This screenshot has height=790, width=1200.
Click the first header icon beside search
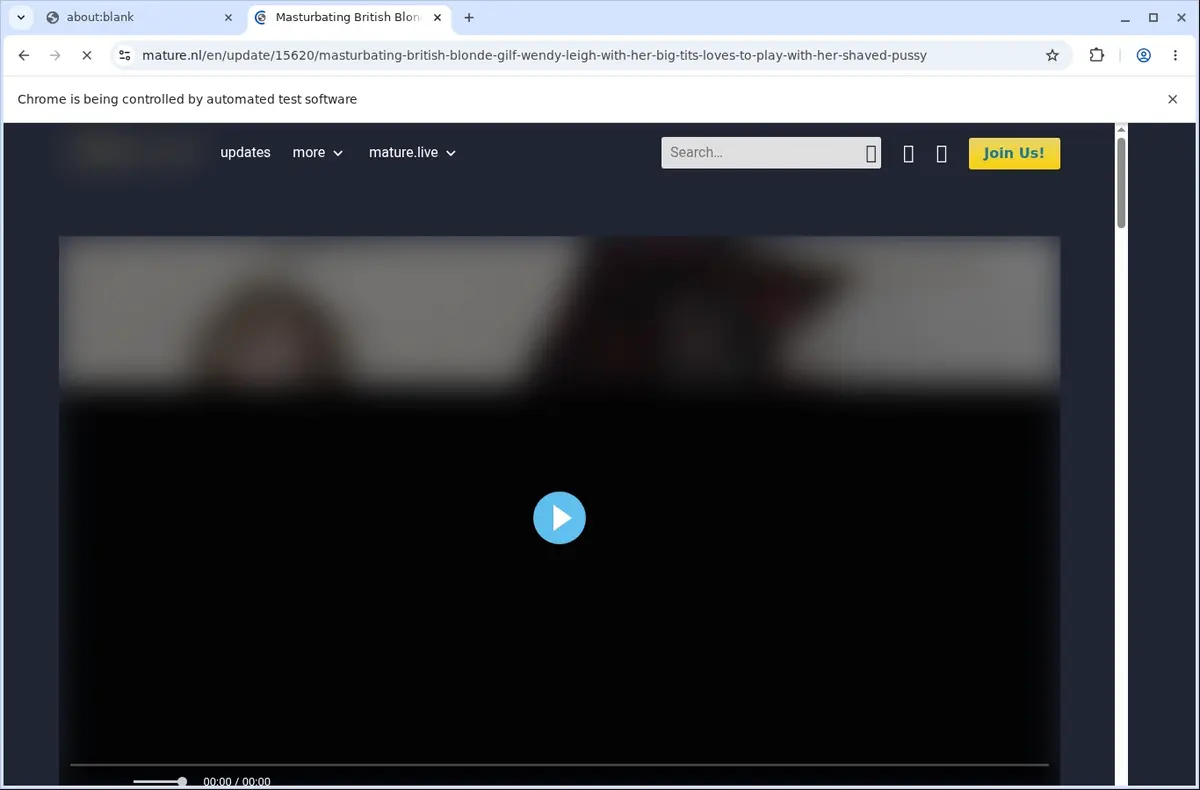(x=908, y=154)
